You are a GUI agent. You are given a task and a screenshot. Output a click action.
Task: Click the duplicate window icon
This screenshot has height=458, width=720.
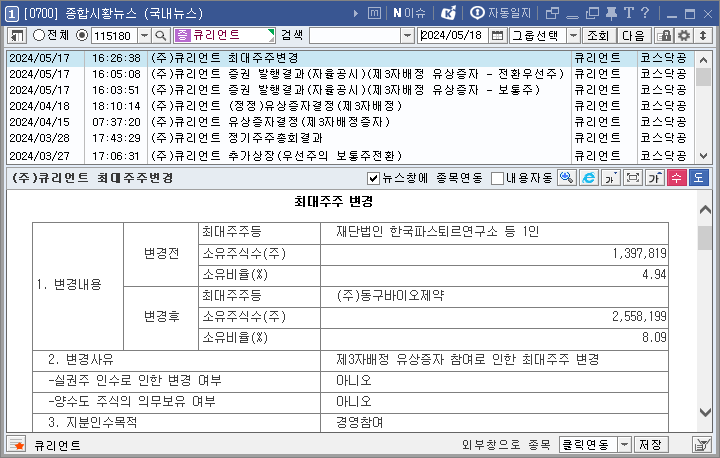592,14
